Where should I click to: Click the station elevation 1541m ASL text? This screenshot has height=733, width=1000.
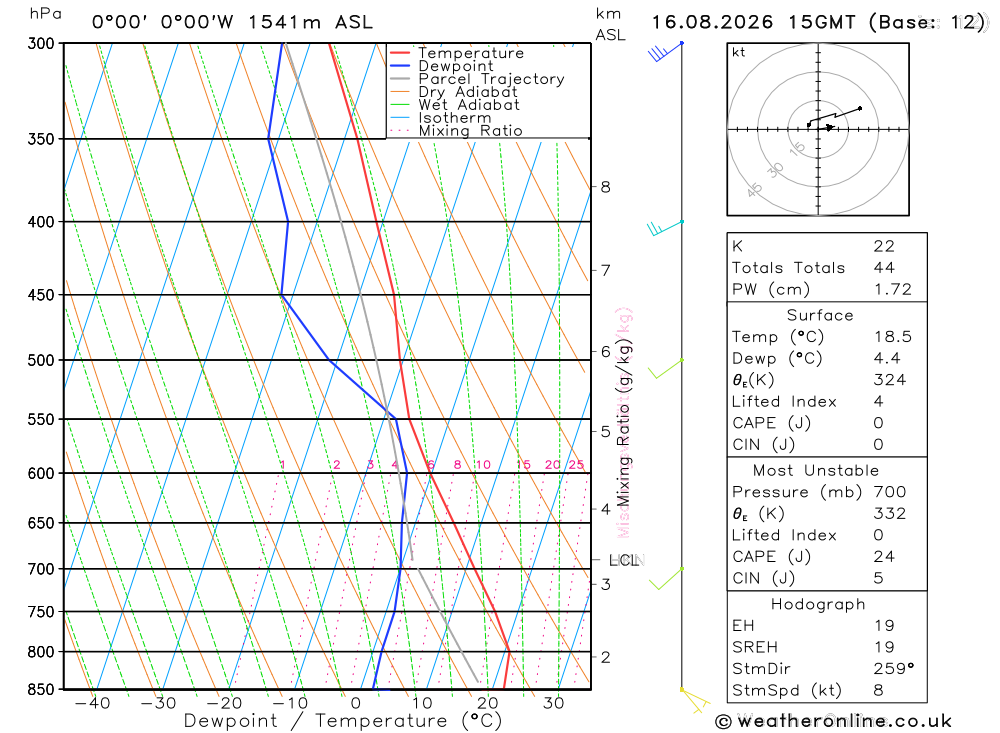coord(310,22)
